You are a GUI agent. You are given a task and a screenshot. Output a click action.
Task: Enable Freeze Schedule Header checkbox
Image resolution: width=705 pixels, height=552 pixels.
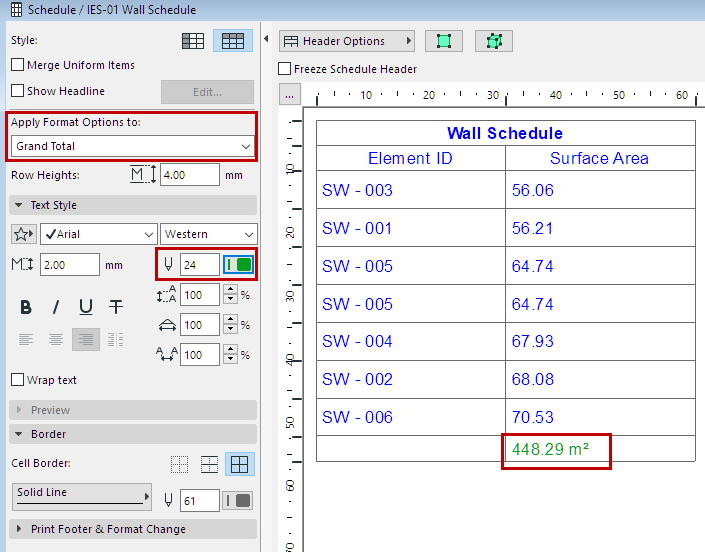tap(285, 69)
